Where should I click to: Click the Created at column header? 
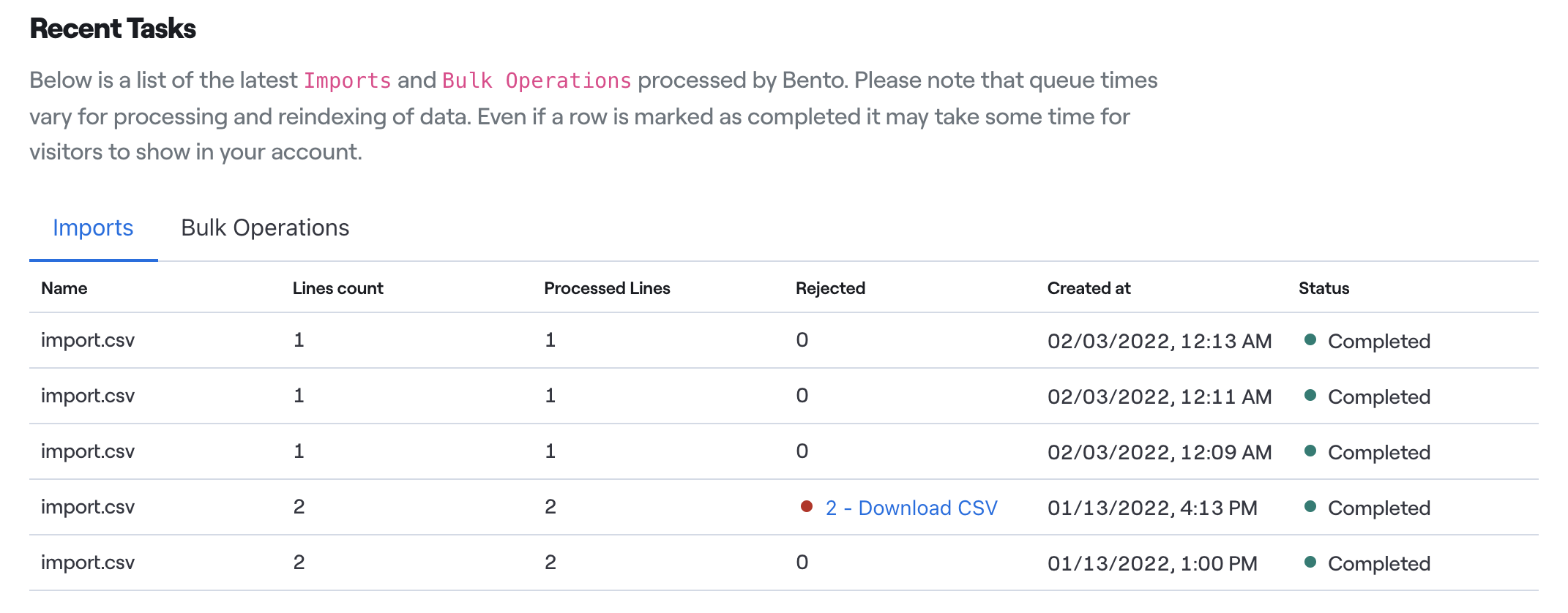click(x=1089, y=288)
